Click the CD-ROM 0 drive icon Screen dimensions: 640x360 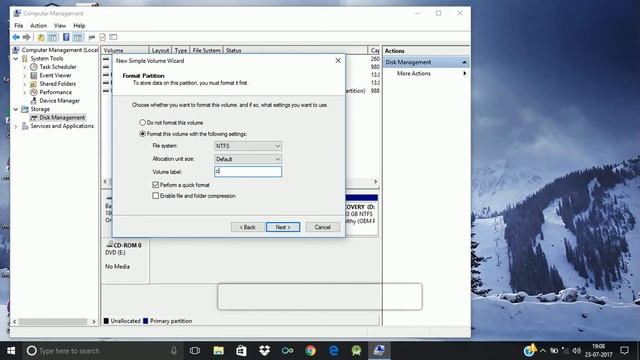pyautogui.click(x=109, y=244)
